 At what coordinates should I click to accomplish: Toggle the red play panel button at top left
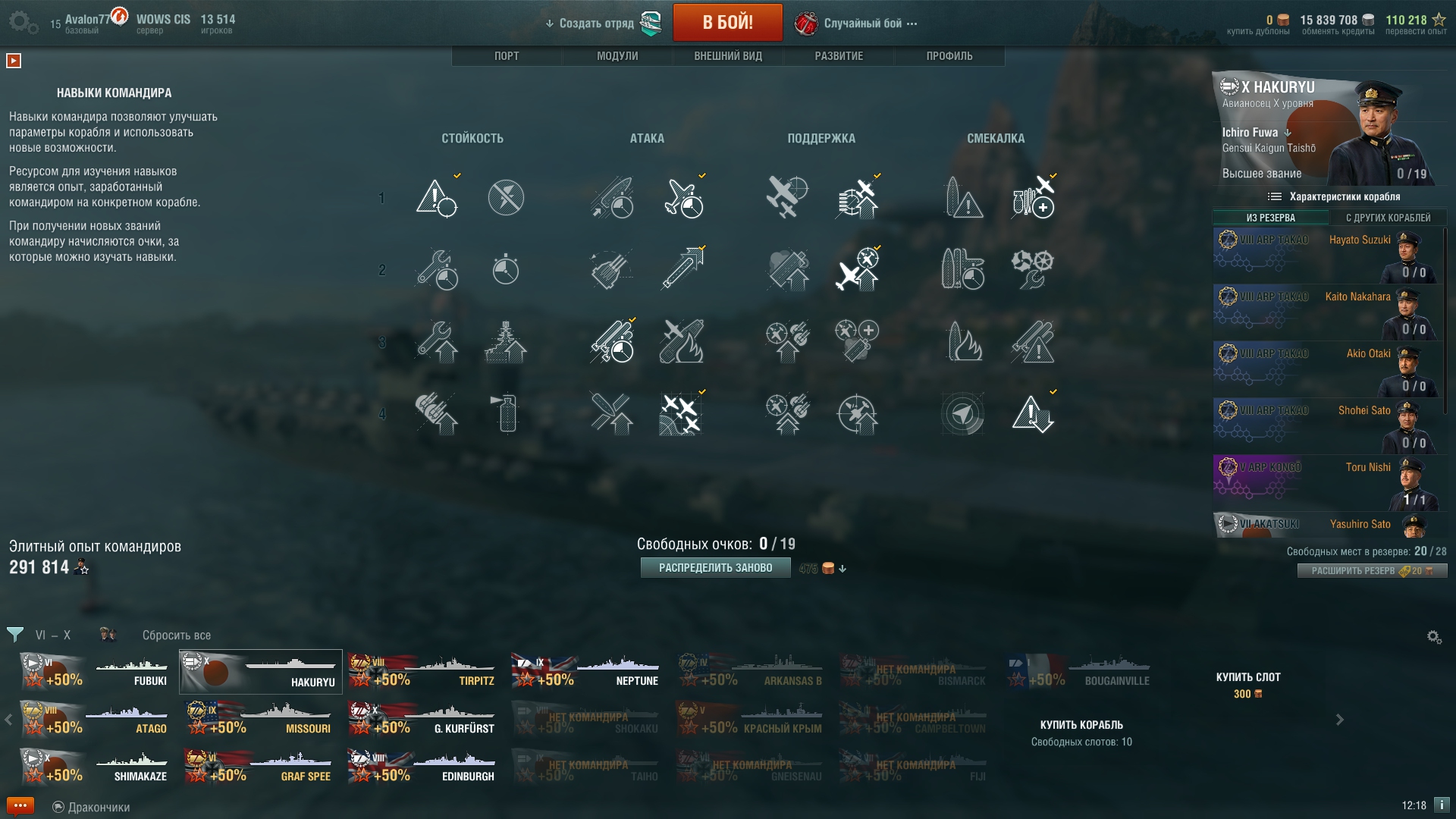[14, 61]
